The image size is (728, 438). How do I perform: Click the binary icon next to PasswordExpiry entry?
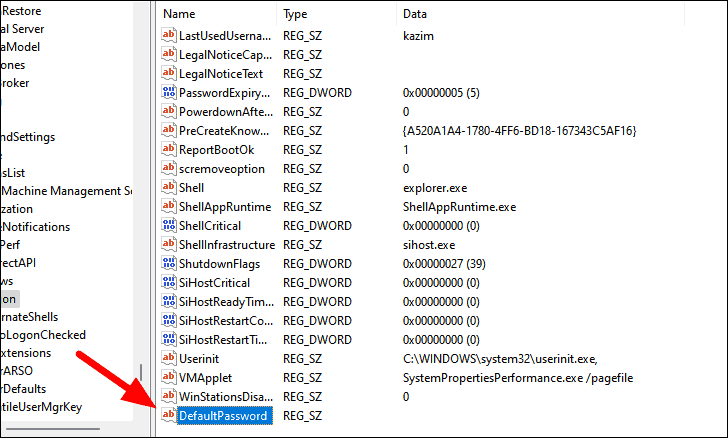[x=169, y=92]
